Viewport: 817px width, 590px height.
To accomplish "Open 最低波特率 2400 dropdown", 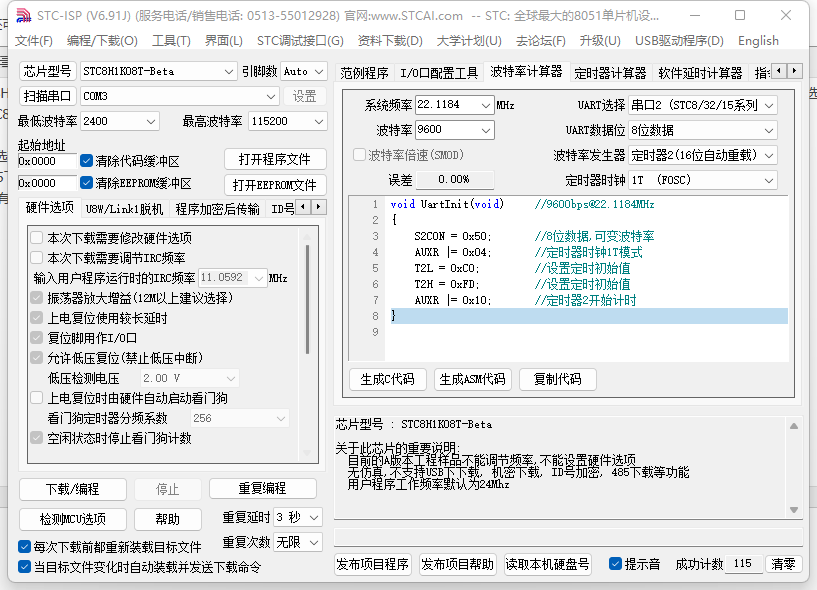I will pyautogui.click(x=120, y=121).
